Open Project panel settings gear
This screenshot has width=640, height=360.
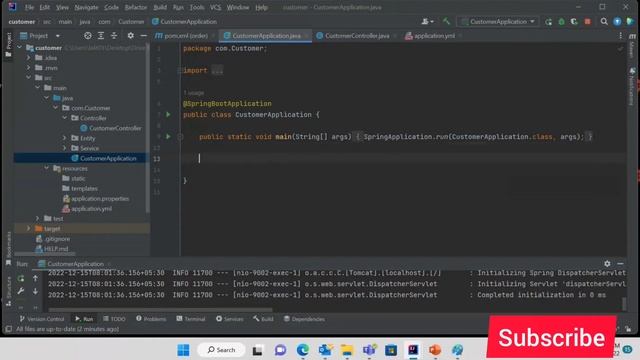pyautogui.click(x=131, y=36)
